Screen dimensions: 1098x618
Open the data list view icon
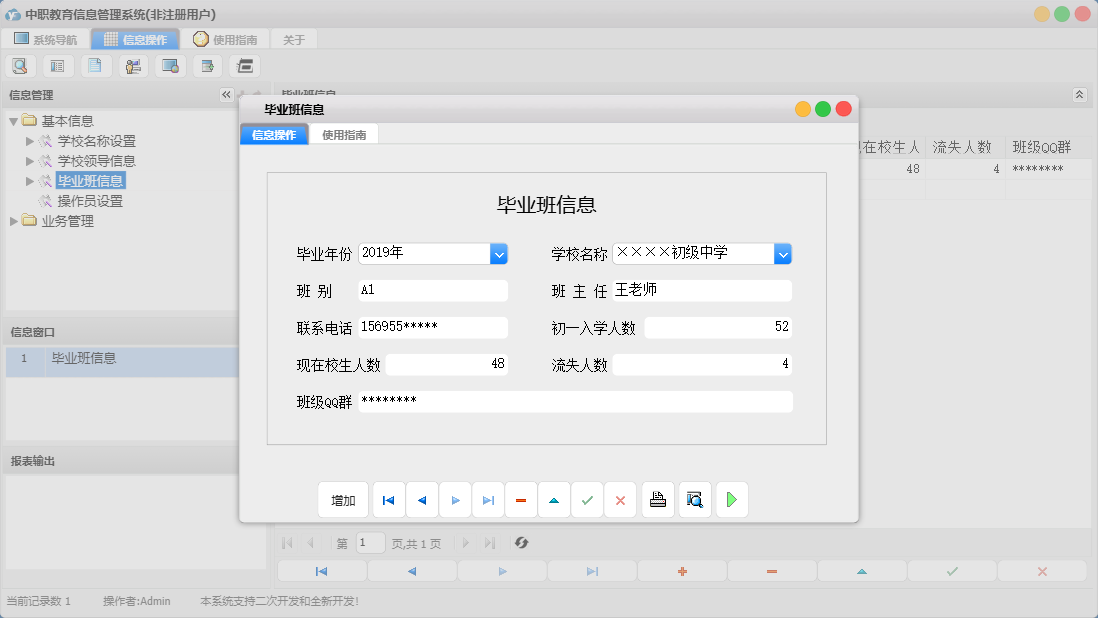[57, 65]
